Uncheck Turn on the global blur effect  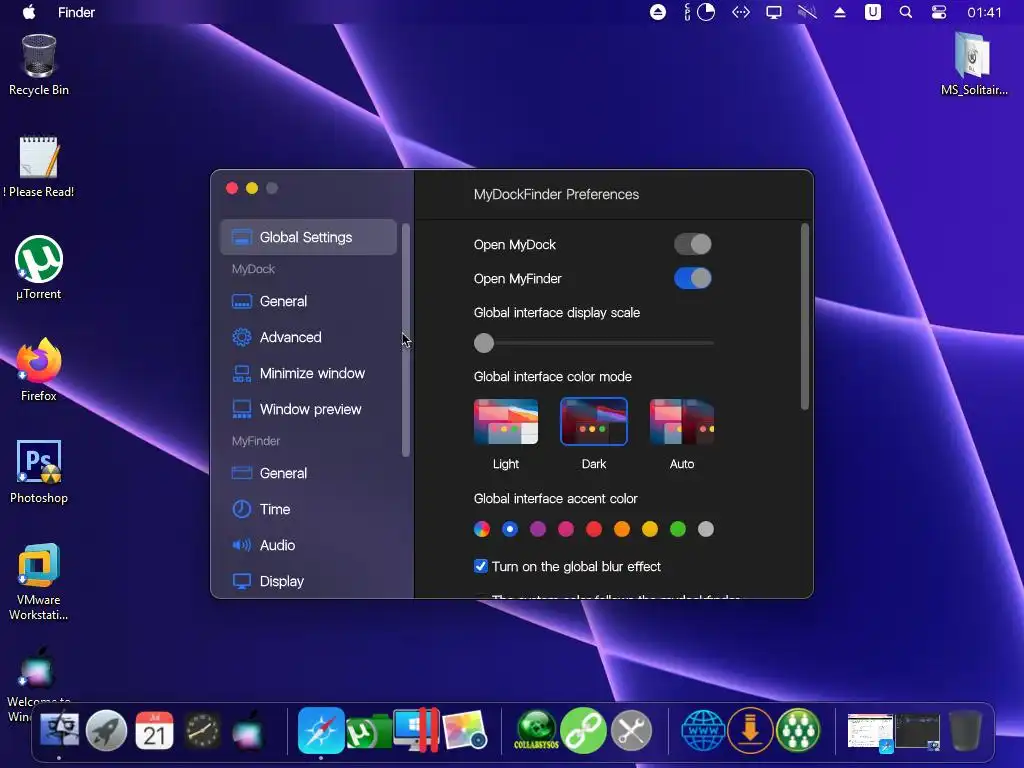(x=481, y=566)
